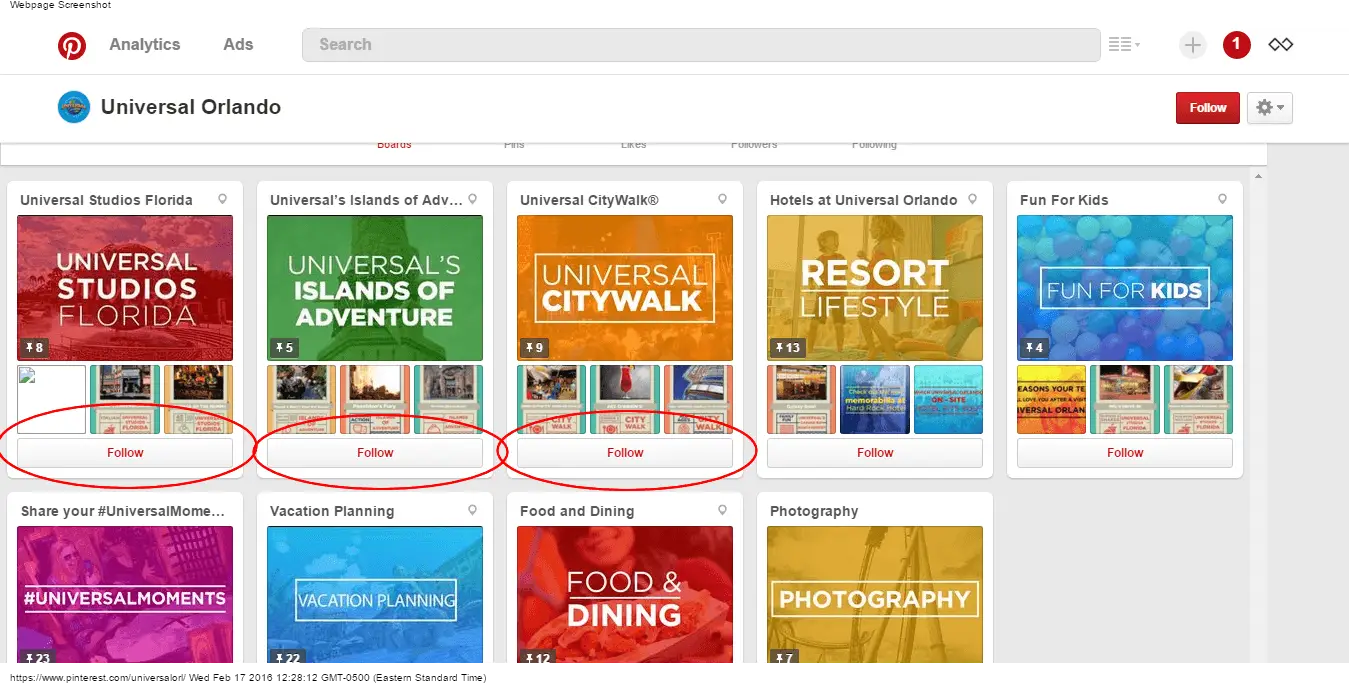This screenshot has width=1349, height=683.
Task: Click map pin icon on Universal CityWalk
Action: (723, 199)
